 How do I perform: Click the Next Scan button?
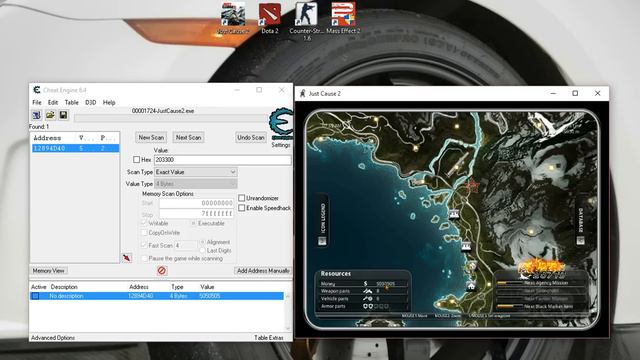point(188,138)
